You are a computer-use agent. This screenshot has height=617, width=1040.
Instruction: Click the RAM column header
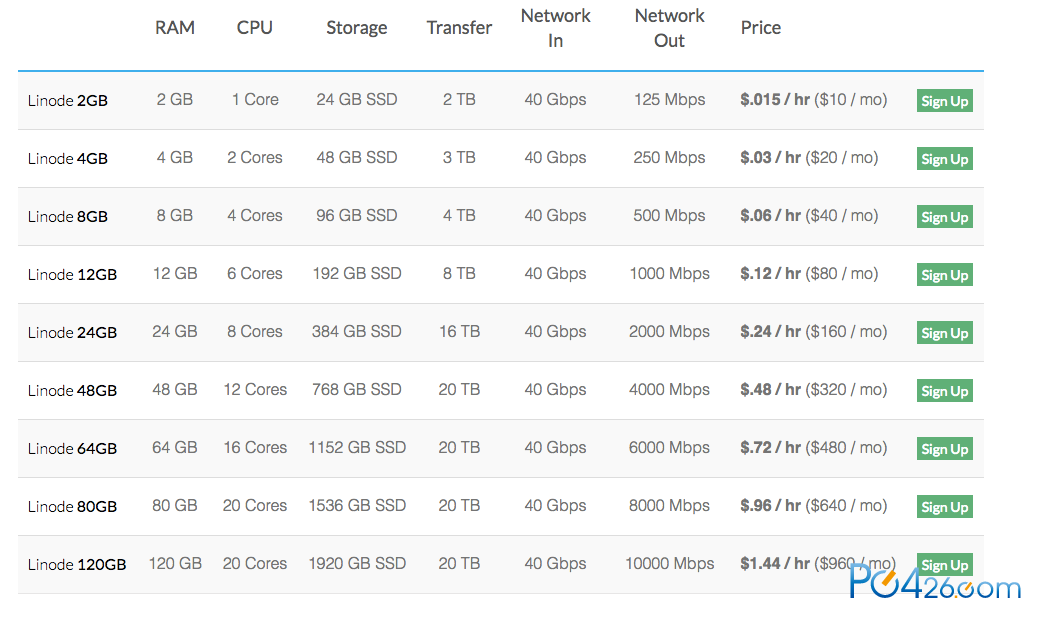tap(175, 28)
